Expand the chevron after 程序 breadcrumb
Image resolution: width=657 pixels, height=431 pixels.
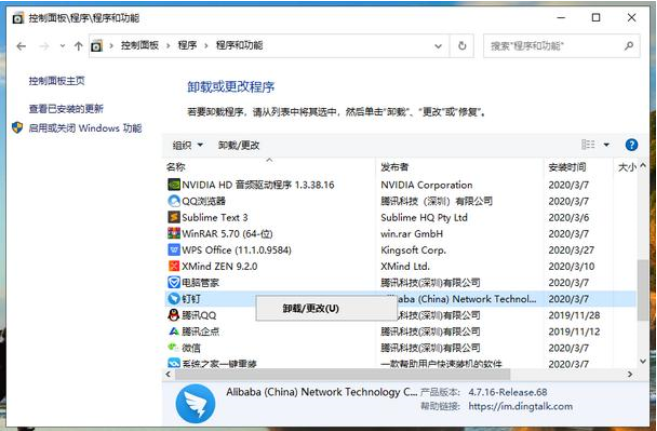(x=206, y=46)
